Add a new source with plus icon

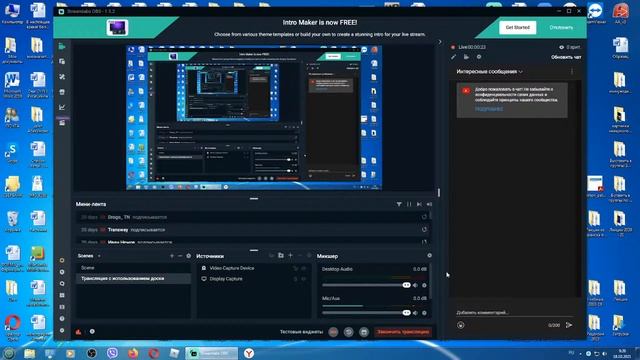tap(291, 256)
